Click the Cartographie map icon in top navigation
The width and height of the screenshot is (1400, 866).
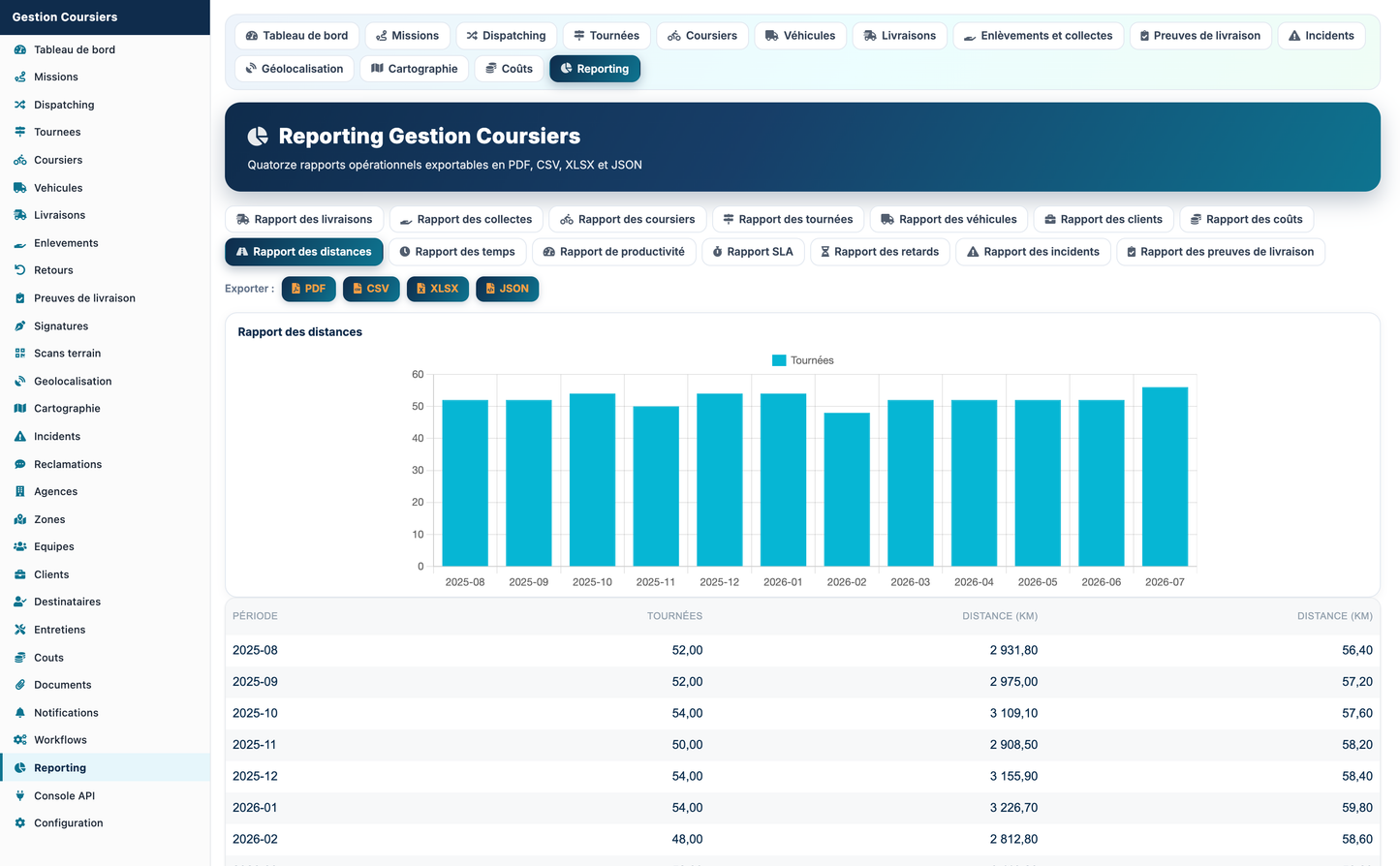point(377,69)
